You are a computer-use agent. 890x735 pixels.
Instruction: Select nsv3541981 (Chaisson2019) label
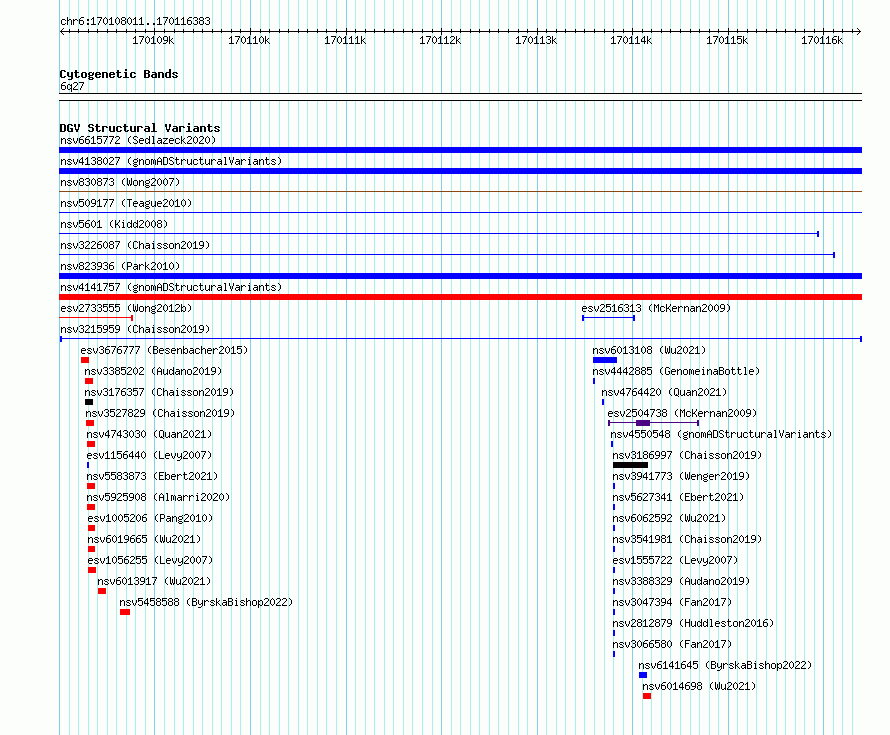(687, 539)
